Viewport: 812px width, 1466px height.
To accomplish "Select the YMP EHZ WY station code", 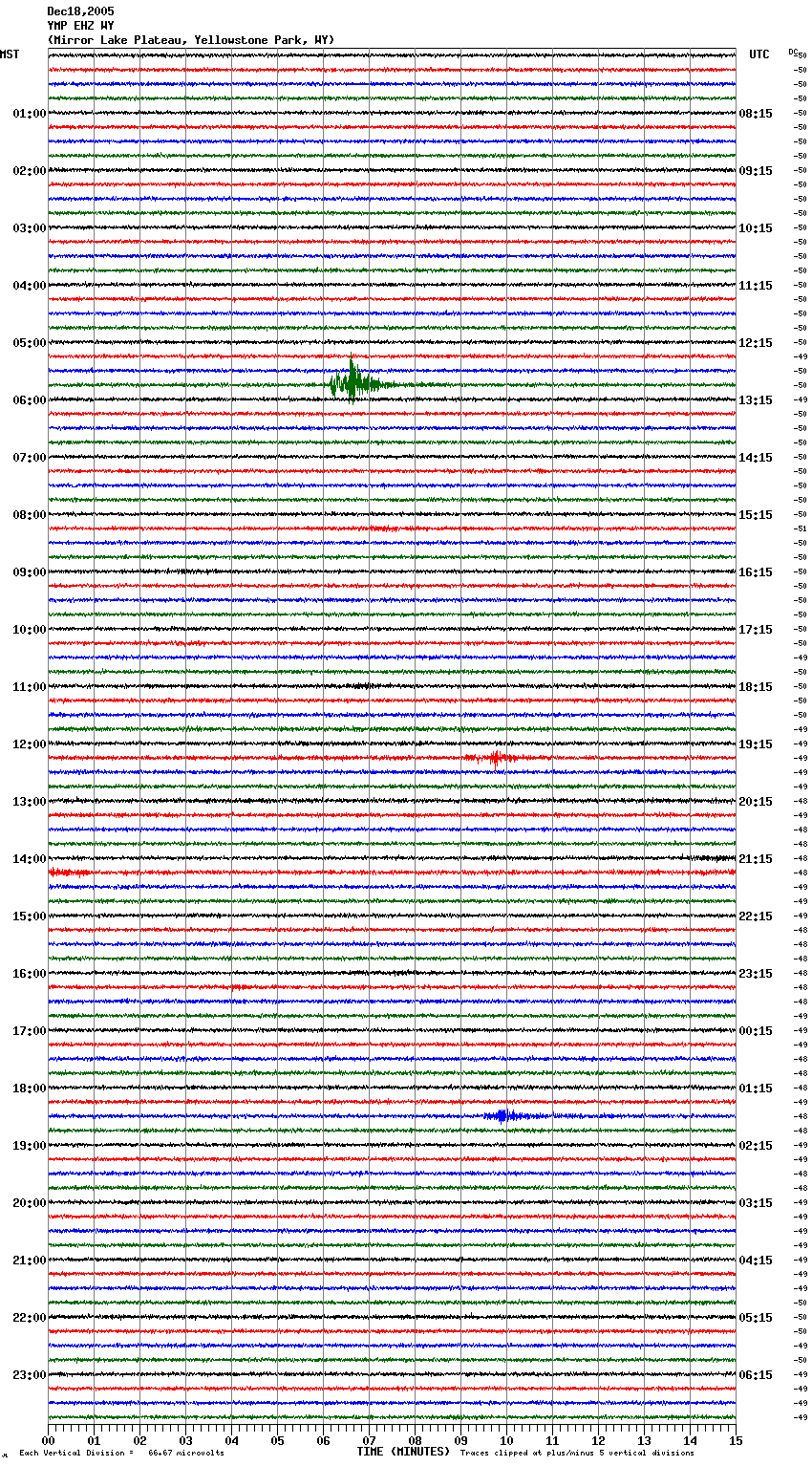I will [x=80, y=26].
